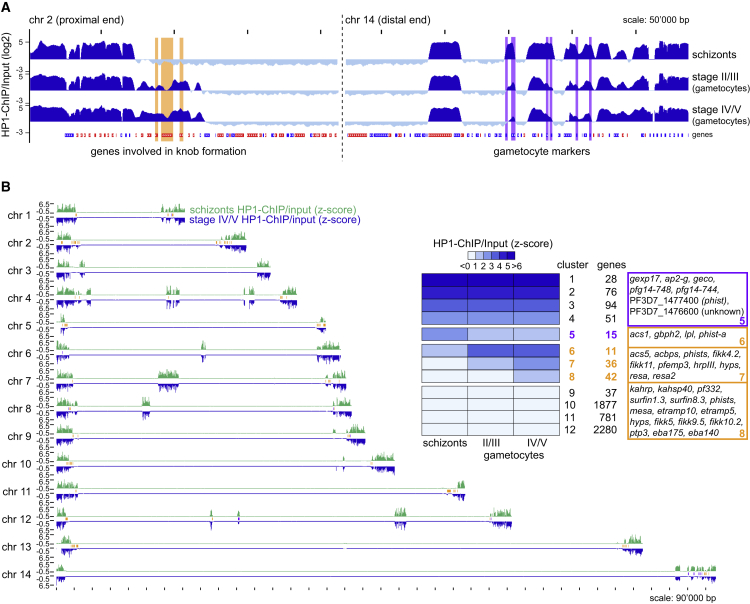Select the 'chr 3' row label
Viewport: 750px width, 604px height.
(19, 271)
